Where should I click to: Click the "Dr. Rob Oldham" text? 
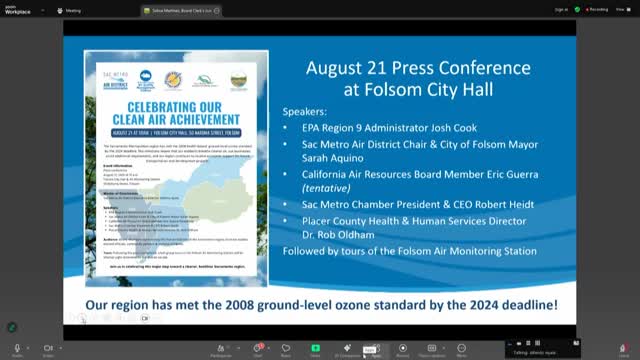point(338,235)
